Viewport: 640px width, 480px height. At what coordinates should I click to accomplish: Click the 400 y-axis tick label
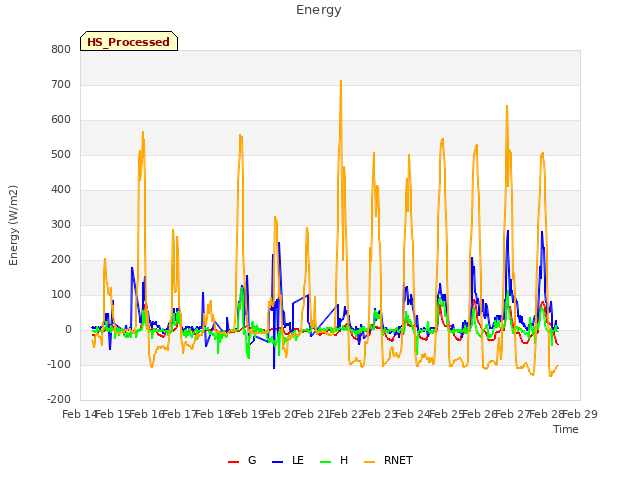pyautogui.click(x=61, y=189)
